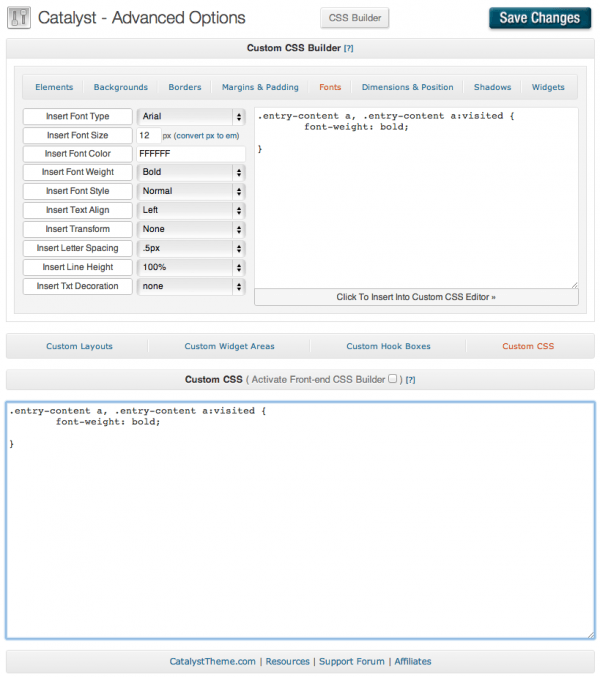Open the Font Type dropdown showing Arial
The image size is (600, 677).
pos(191,116)
